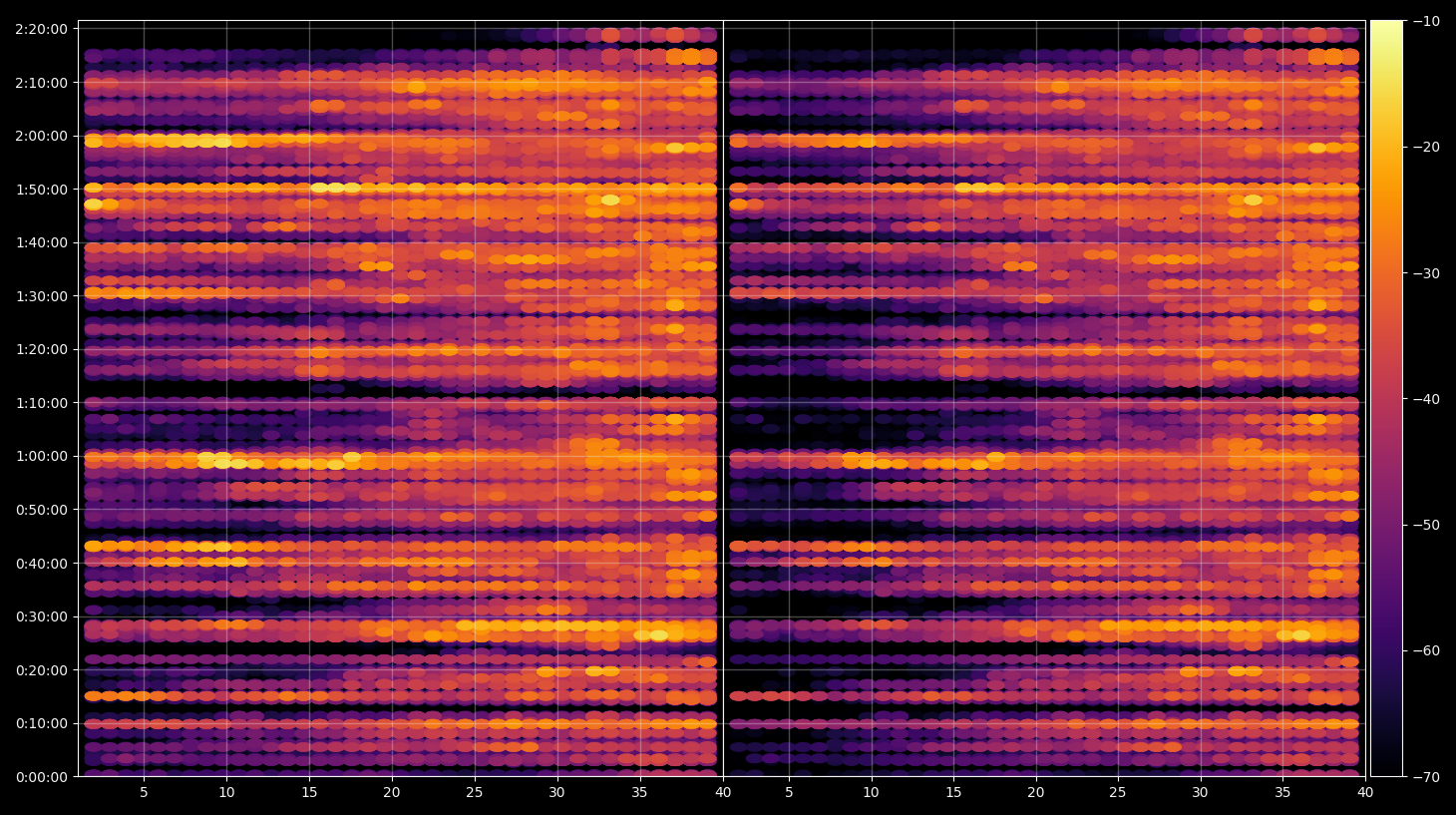Select the 1:10:00 y-axis tick
The width and height of the screenshot is (1456, 815).
(42, 403)
